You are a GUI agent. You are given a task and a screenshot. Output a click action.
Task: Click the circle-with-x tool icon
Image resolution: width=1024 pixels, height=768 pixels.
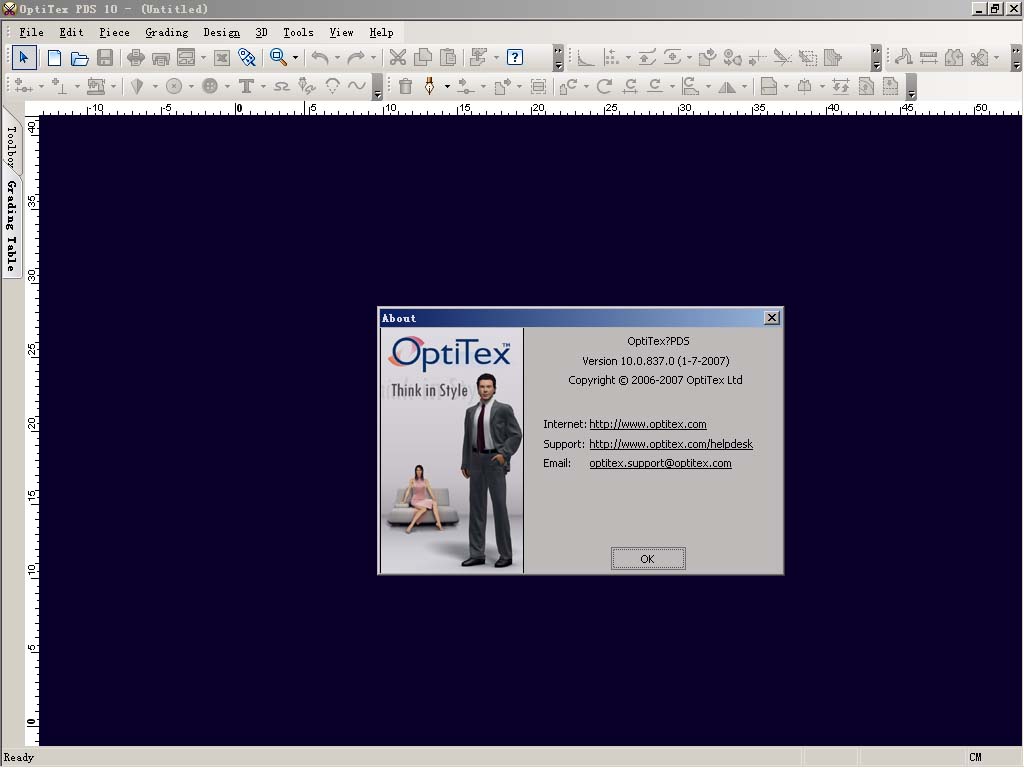[x=174, y=86]
